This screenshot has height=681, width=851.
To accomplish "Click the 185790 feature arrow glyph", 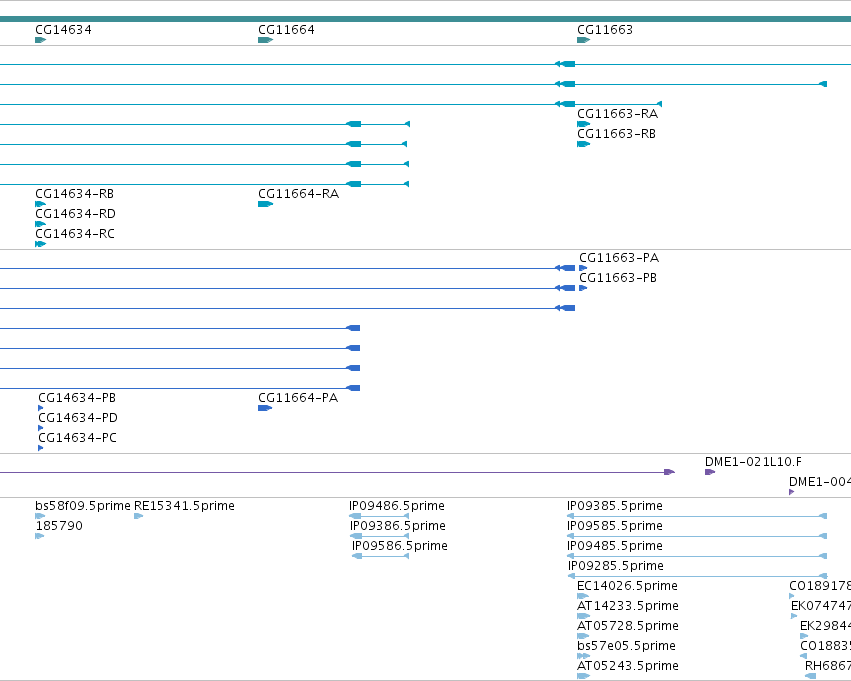I will point(40,536).
